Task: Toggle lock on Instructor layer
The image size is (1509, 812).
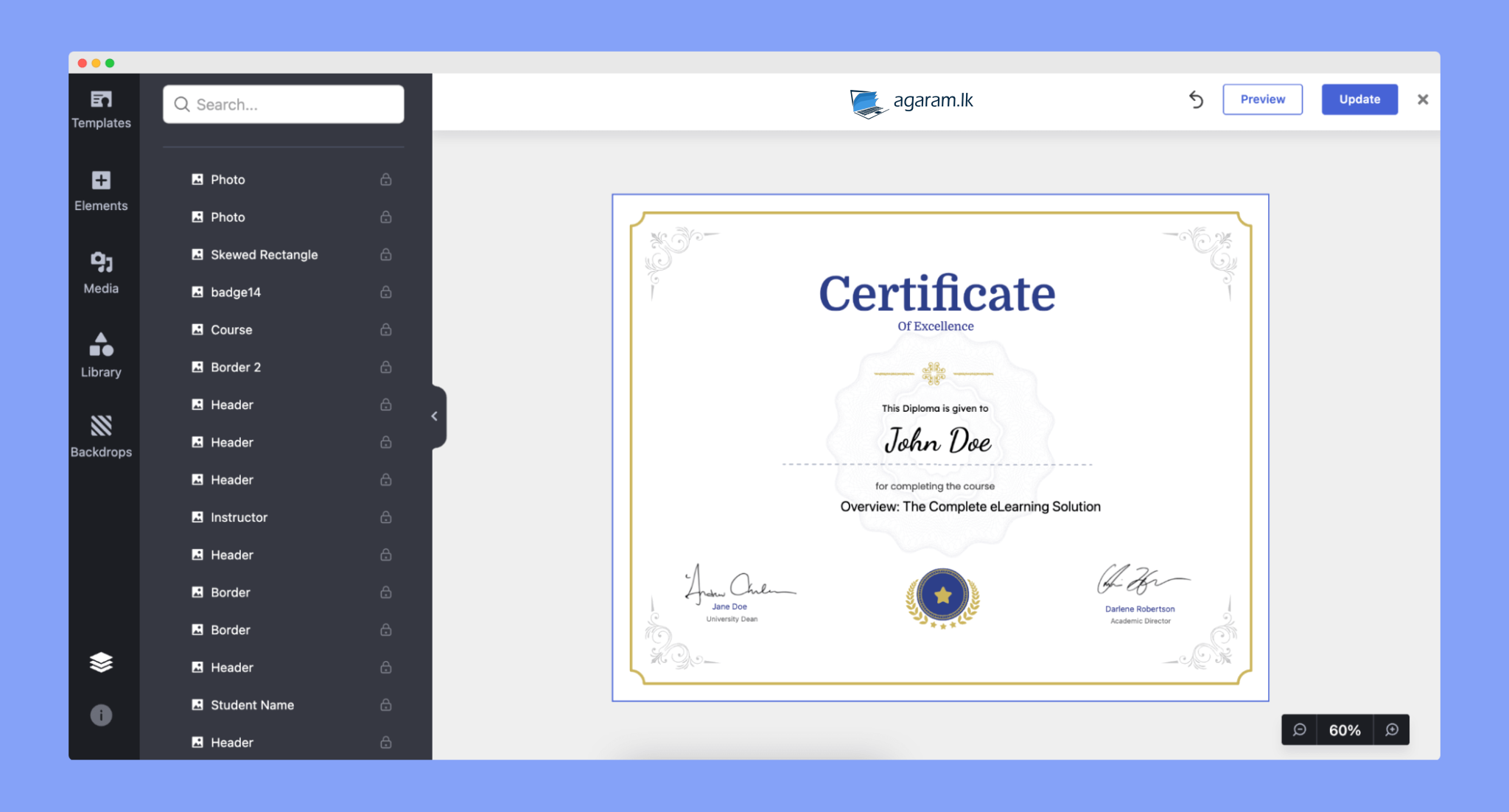Action: click(385, 517)
